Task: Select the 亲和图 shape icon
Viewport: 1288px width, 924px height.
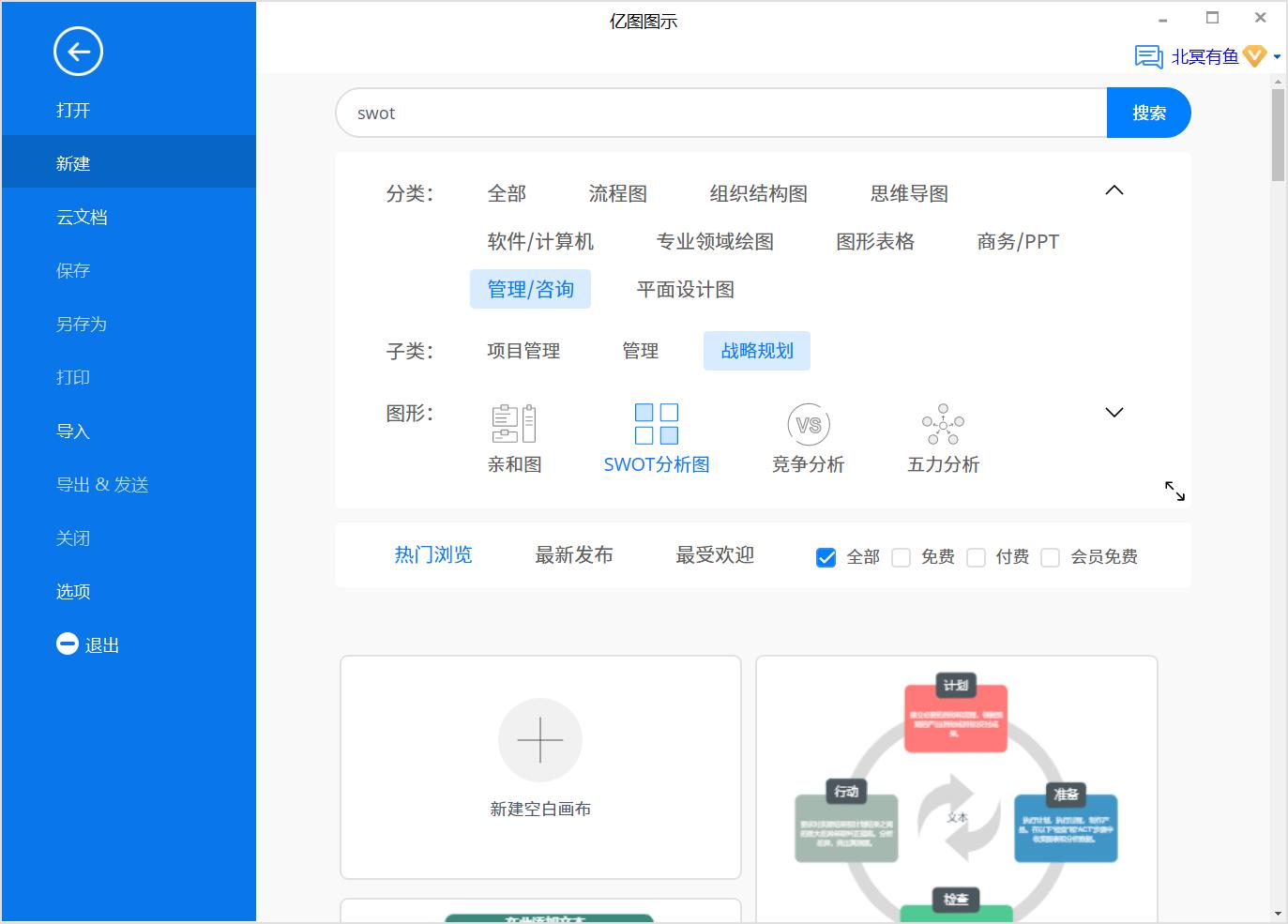Action: (514, 425)
